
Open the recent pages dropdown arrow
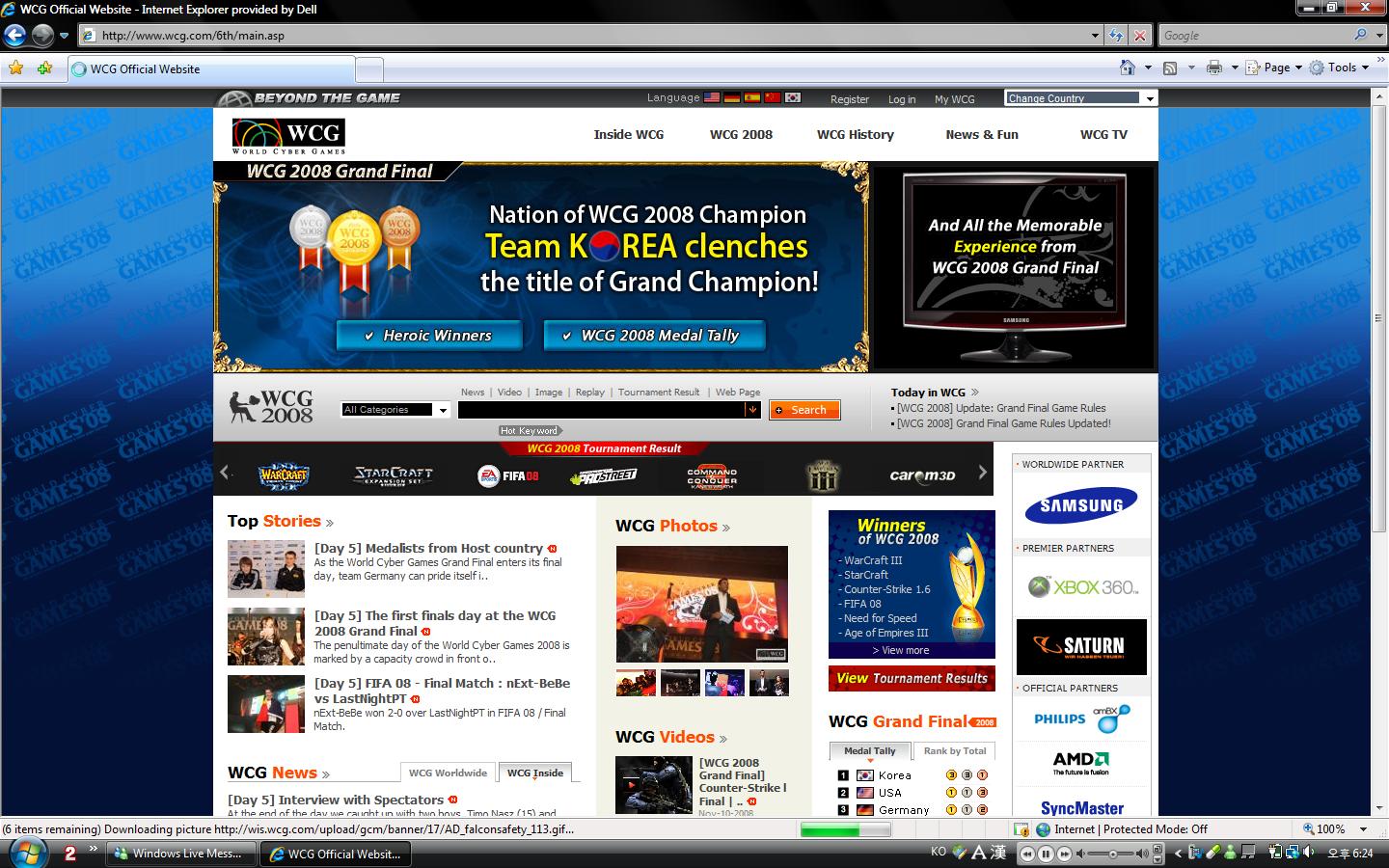64,36
